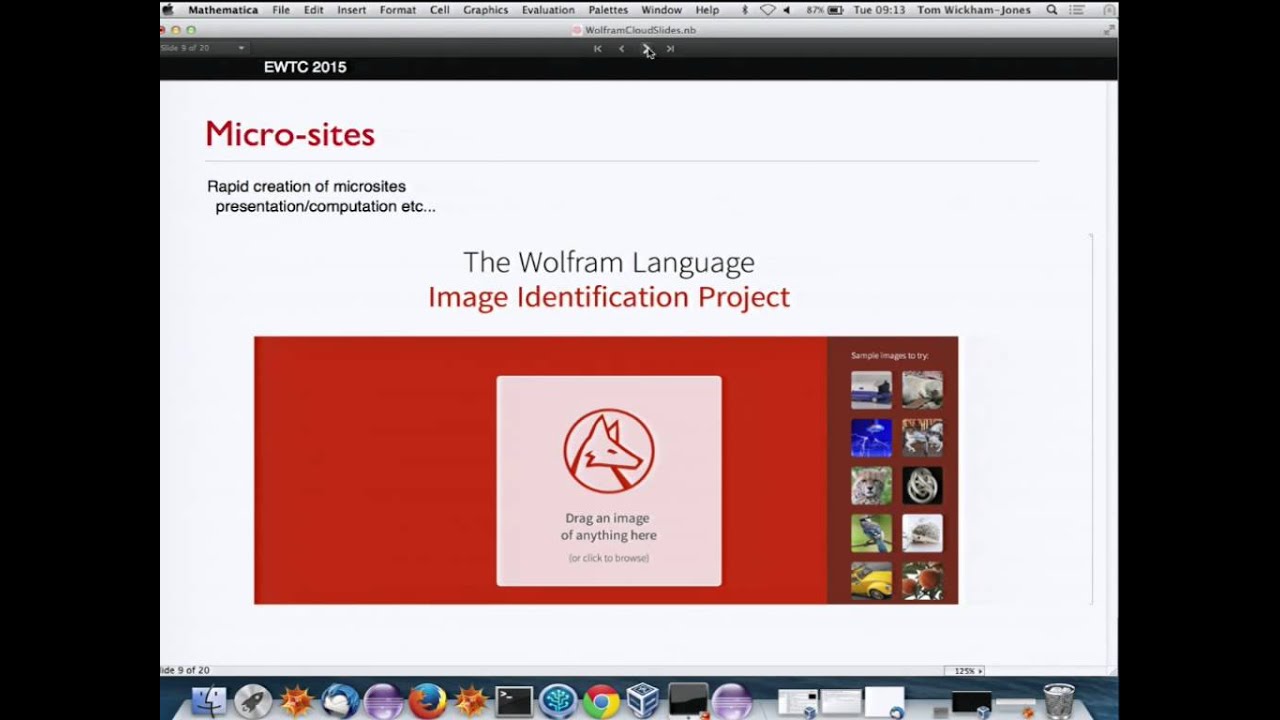This screenshot has height=720, width=1280.
Task: Click the slide cell bracket on right
Action: coord(1091,419)
